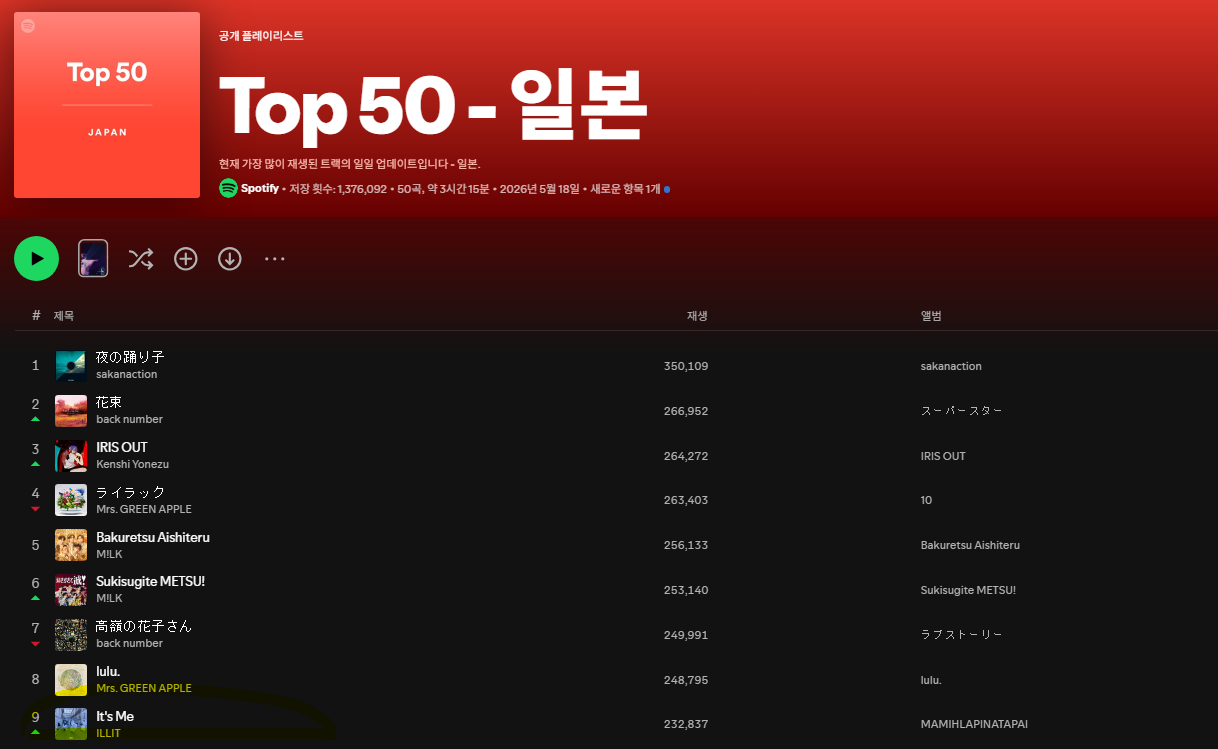Open album art of Bakuretsu Aishiteru

tap(71, 545)
